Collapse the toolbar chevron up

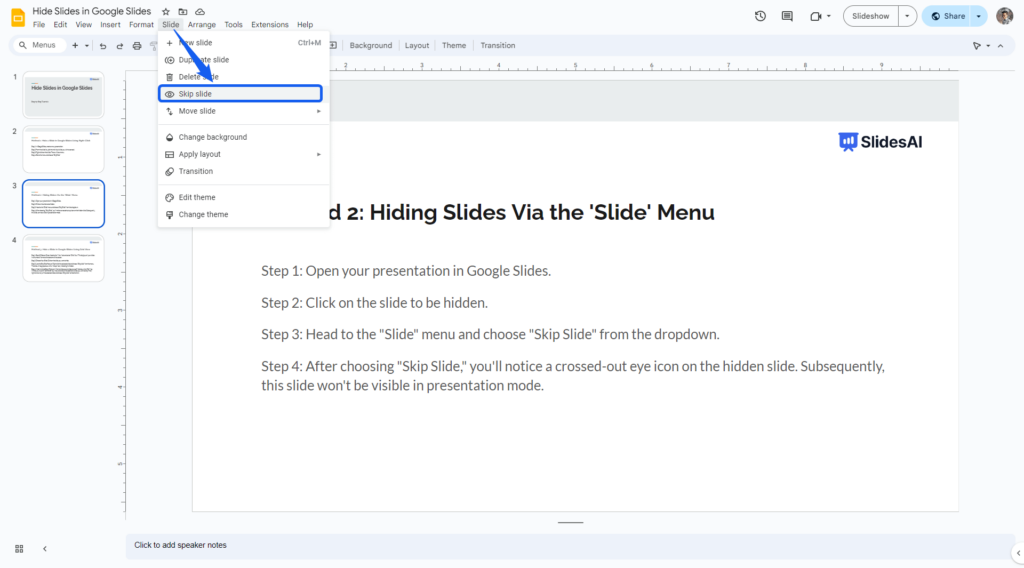(x=1000, y=46)
